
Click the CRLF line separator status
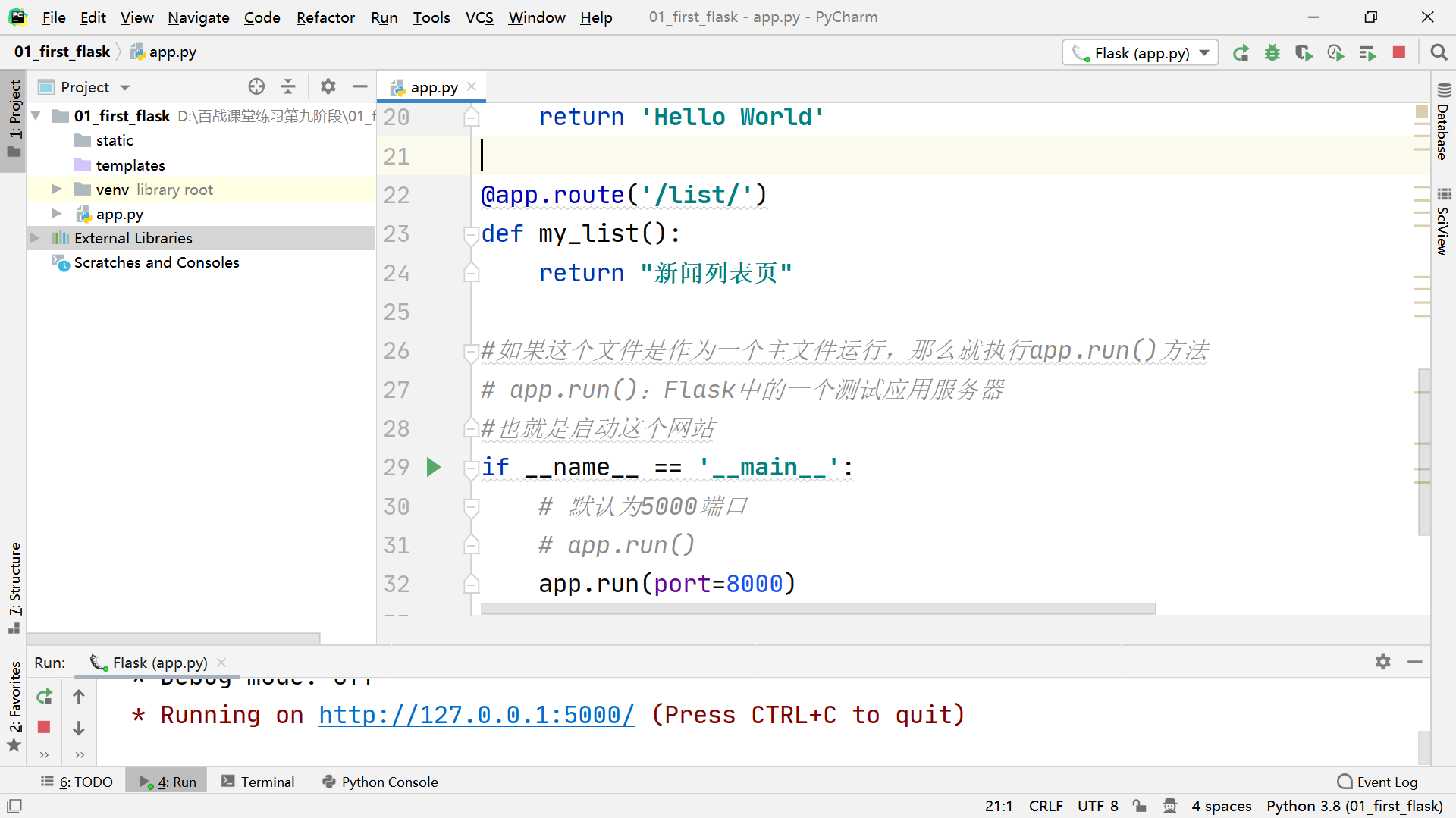[x=1046, y=806]
